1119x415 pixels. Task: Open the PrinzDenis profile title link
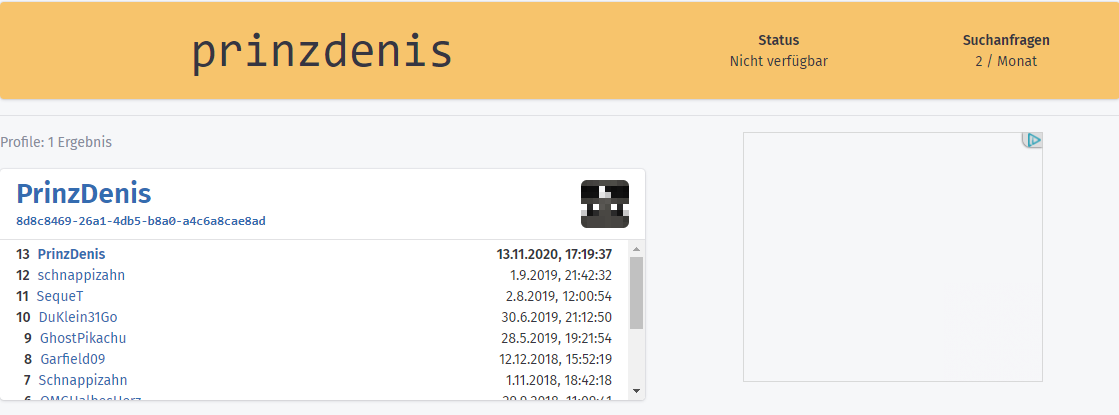pos(83,194)
